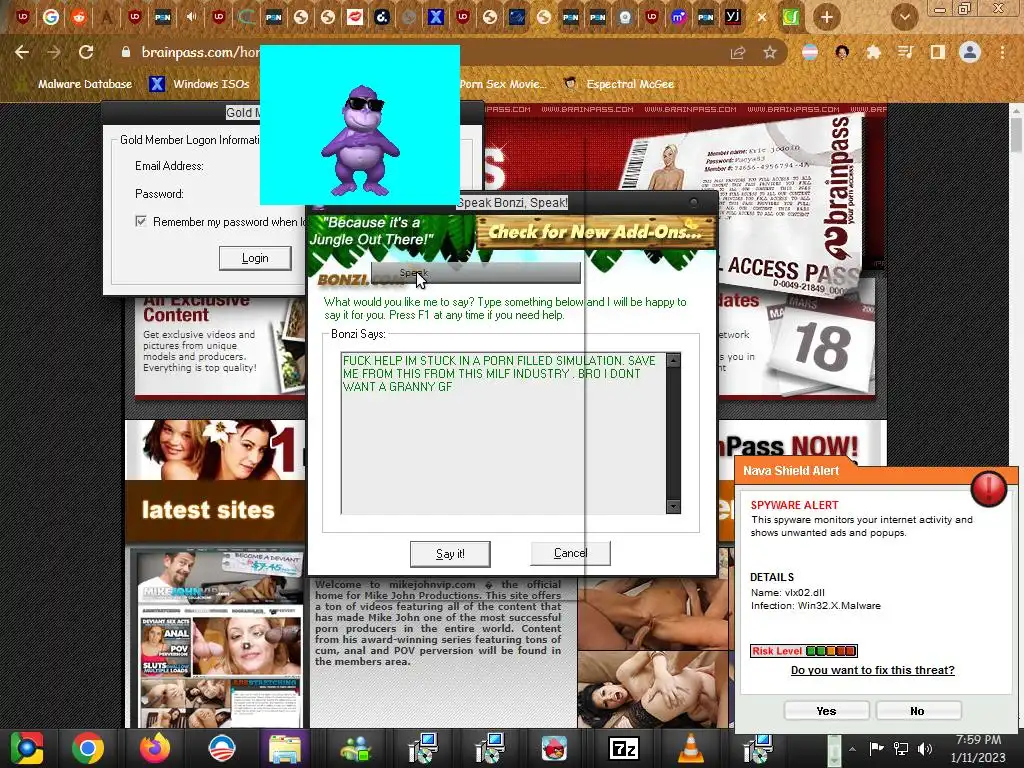The height and width of the screenshot is (768, 1024).
Task: Click the red exclamation icon in Nava Shield Alert
Action: pyautogui.click(x=989, y=488)
